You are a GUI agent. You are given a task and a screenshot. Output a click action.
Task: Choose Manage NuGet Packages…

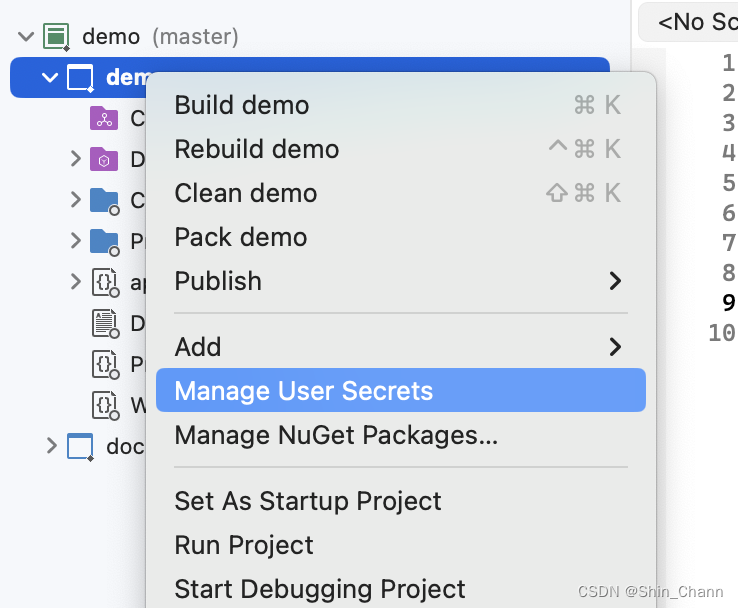336,435
